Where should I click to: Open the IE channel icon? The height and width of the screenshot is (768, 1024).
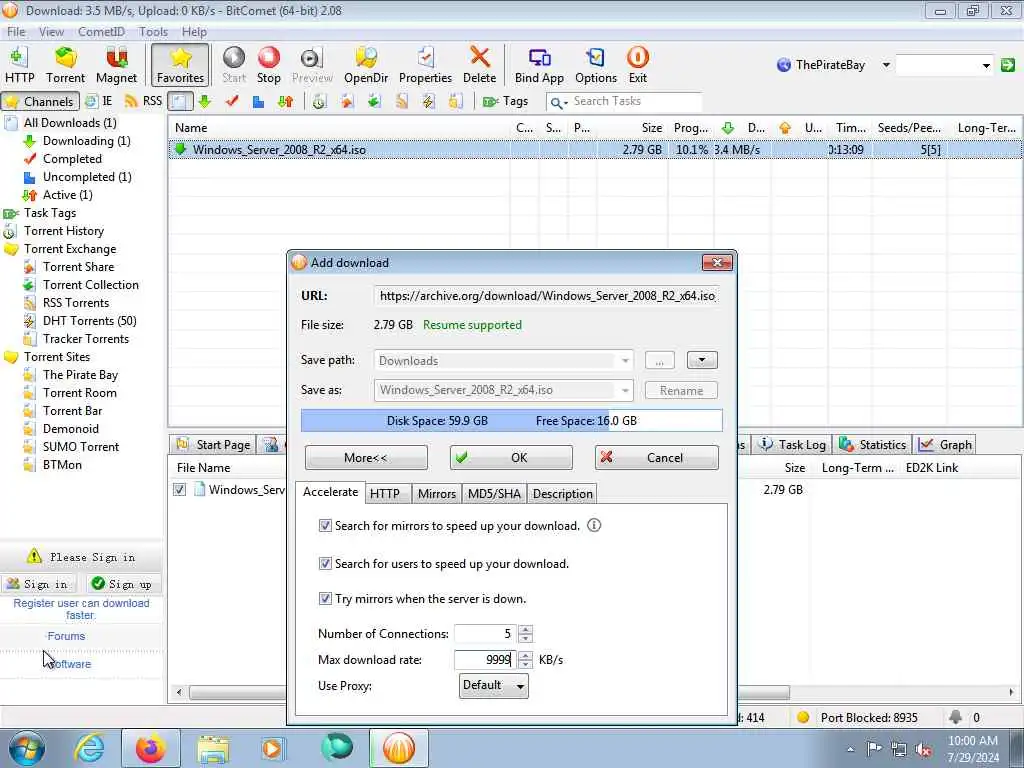99,101
